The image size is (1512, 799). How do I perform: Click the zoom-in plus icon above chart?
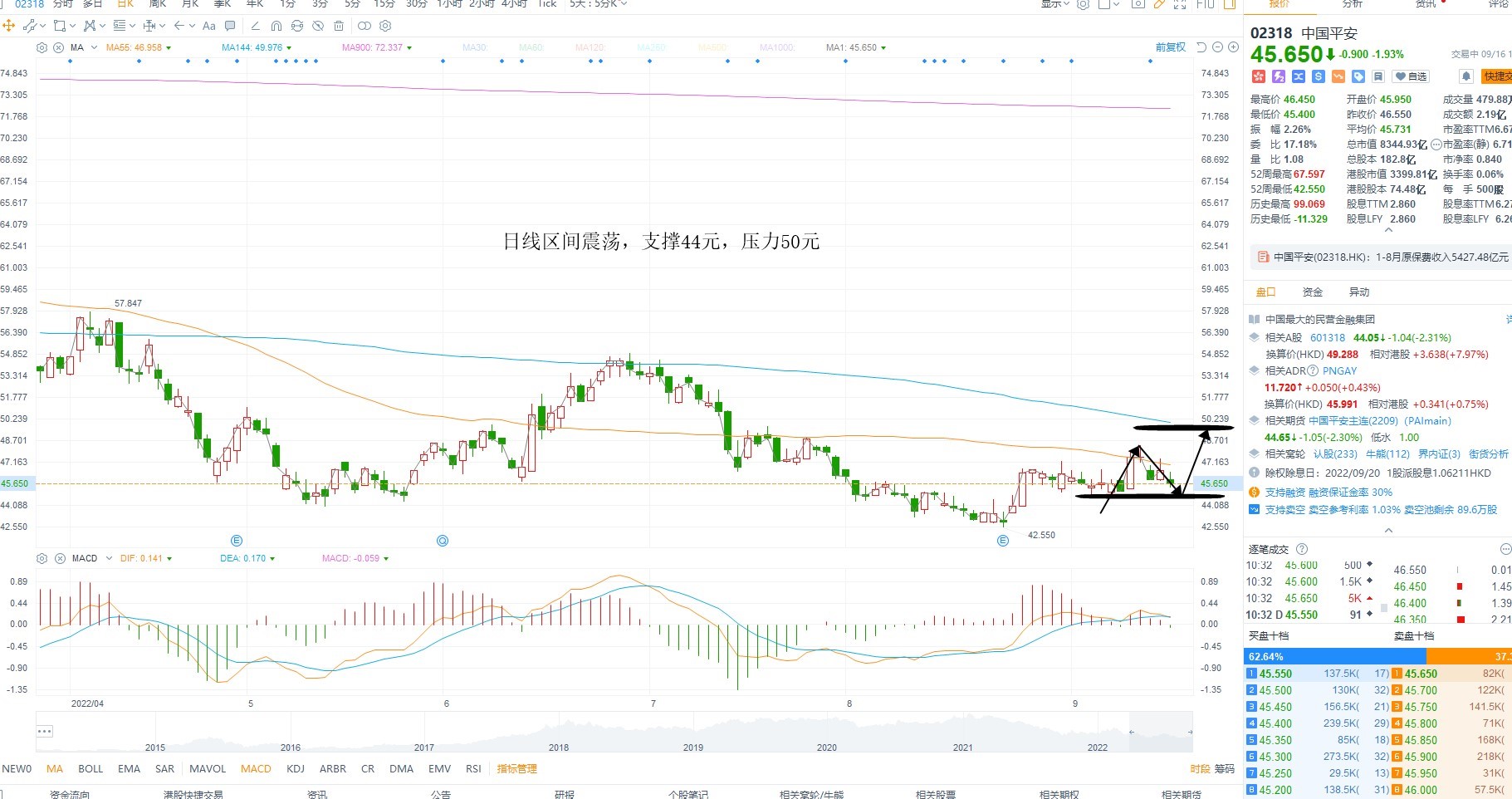tap(1233, 47)
